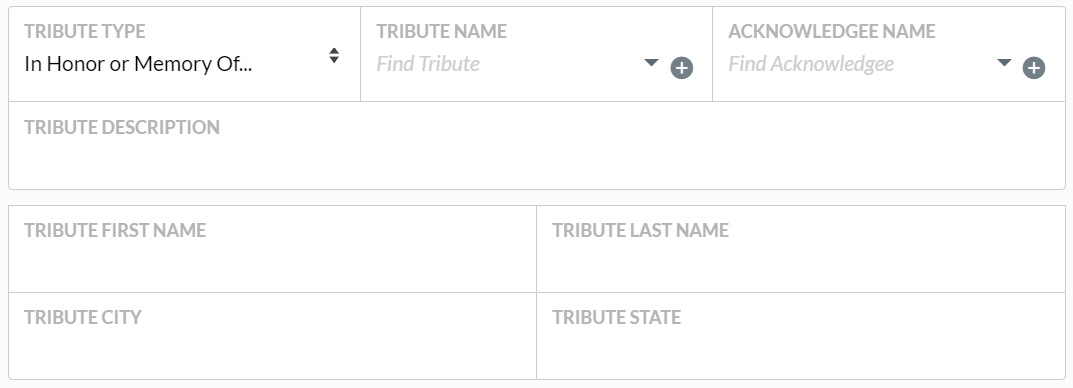Click the TRIBUTE DESCRIPTION label
The image size is (1073, 388).
coord(122,127)
